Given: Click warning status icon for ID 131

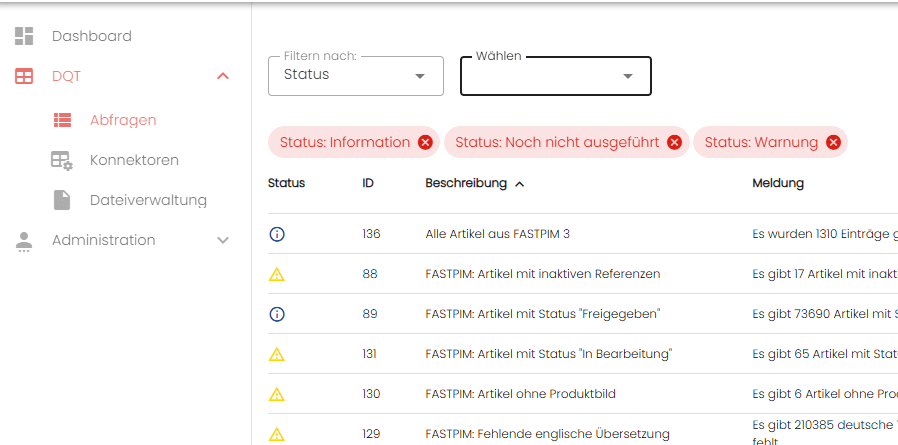Looking at the screenshot, I should tap(277, 354).
